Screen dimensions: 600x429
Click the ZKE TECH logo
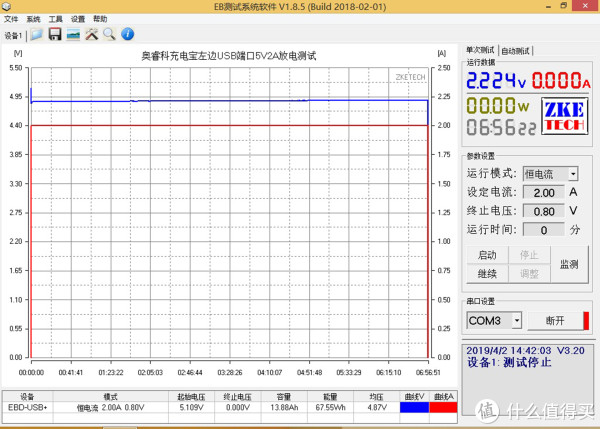coord(564,116)
